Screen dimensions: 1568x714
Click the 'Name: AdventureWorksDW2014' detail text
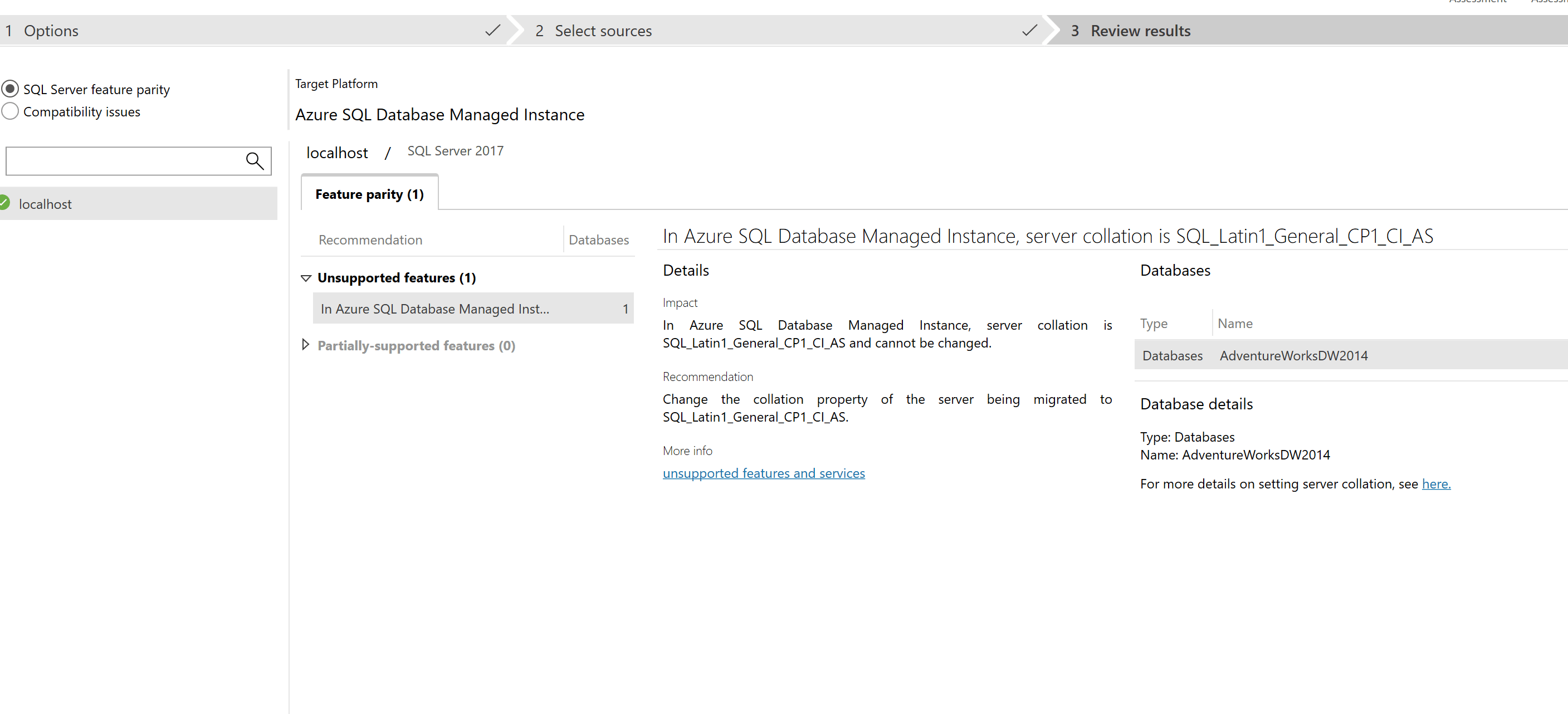[1234, 454]
